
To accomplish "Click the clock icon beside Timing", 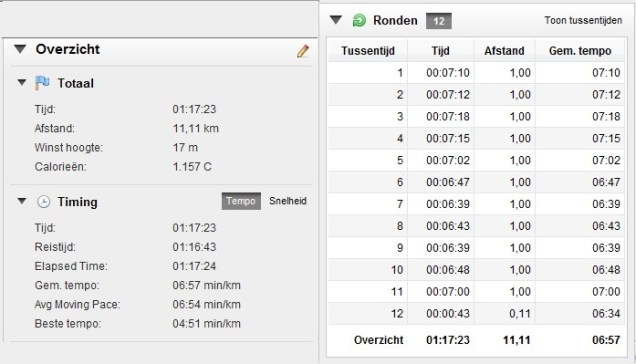I will pos(43,202).
